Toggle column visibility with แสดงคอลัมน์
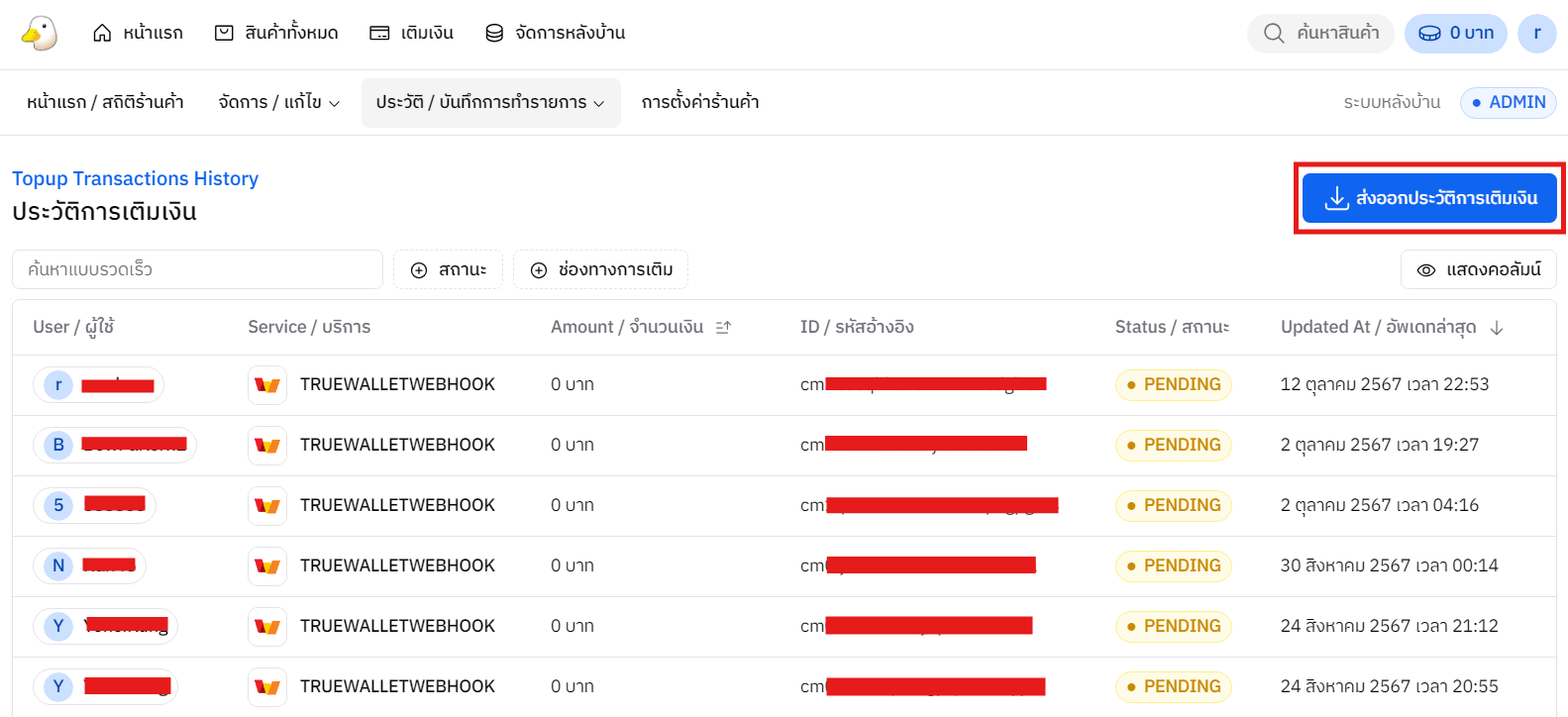This screenshot has width=1568, height=717. pyautogui.click(x=1478, y=269)
